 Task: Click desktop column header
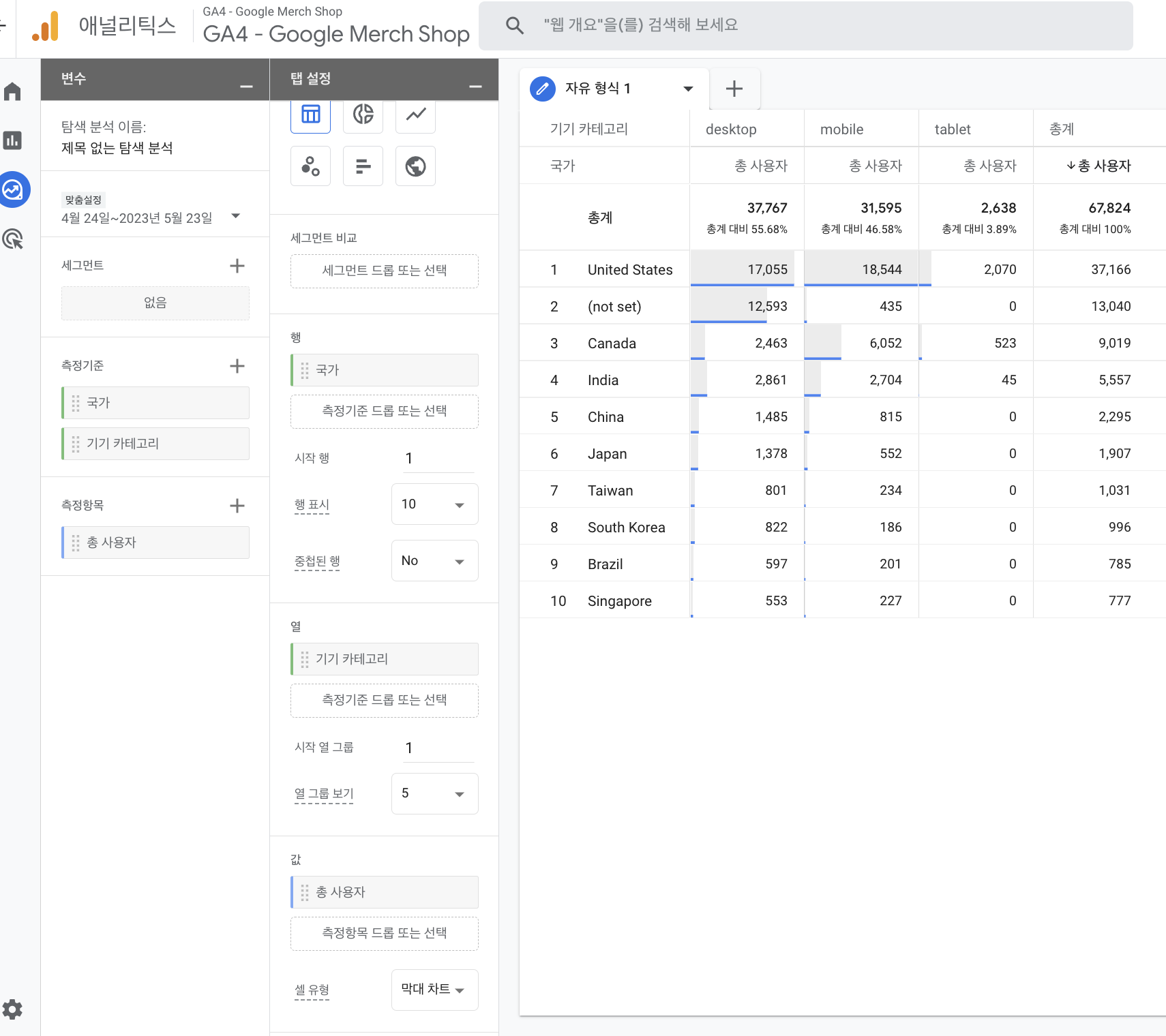point(731,129)
